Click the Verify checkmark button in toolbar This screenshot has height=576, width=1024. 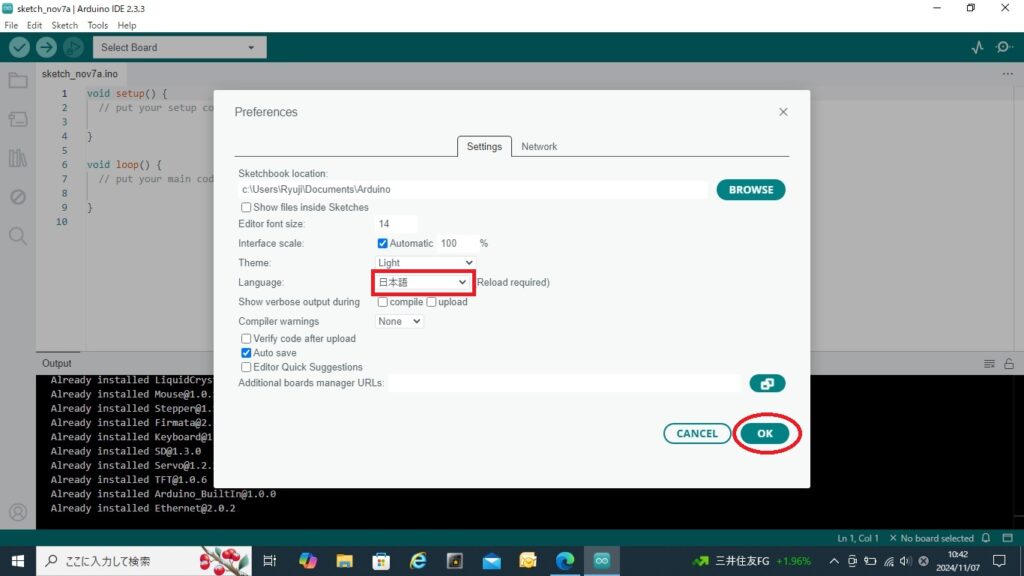[19, 47]
